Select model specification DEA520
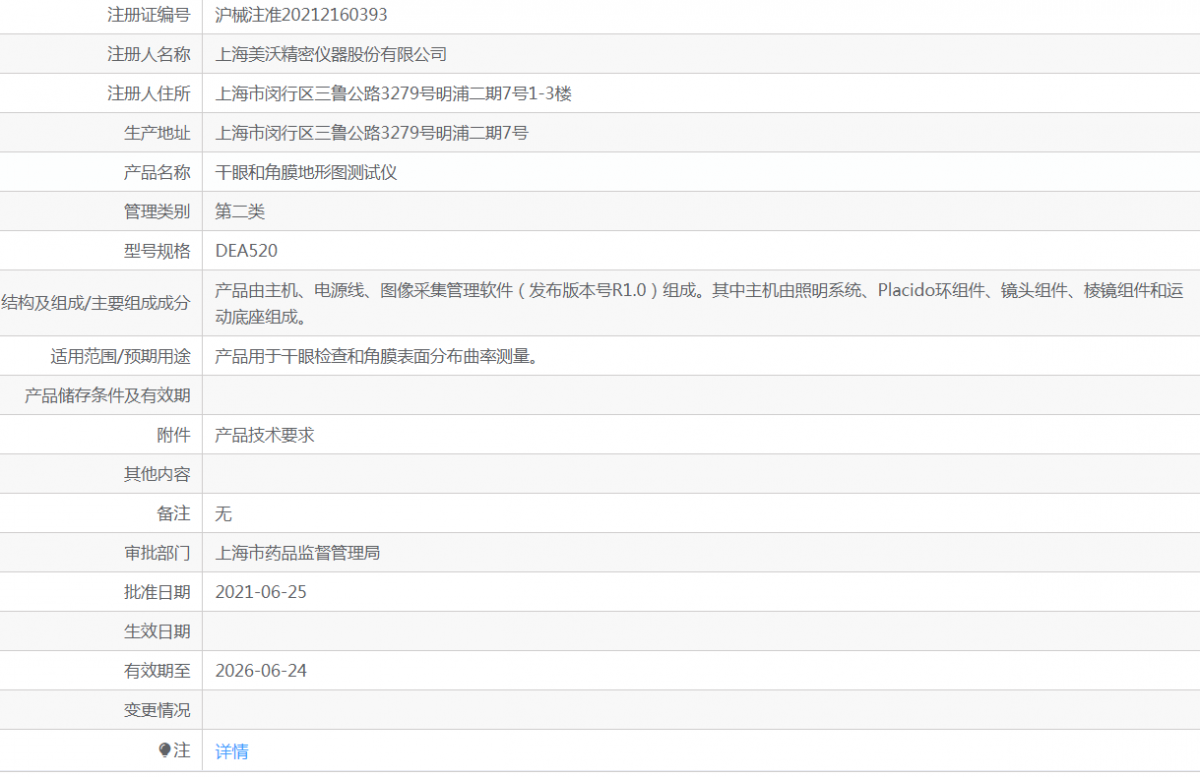This screenshot has height=777, width=1200. pos(247,251)
